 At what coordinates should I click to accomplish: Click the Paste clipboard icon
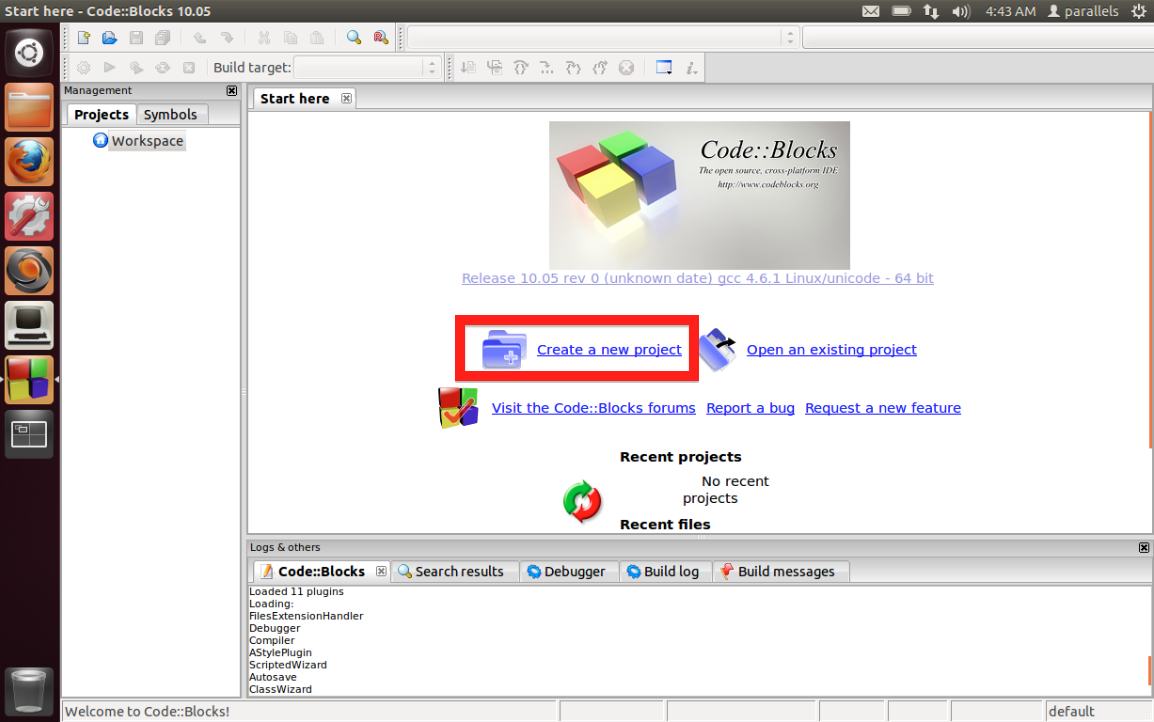(x=317, y=38)
